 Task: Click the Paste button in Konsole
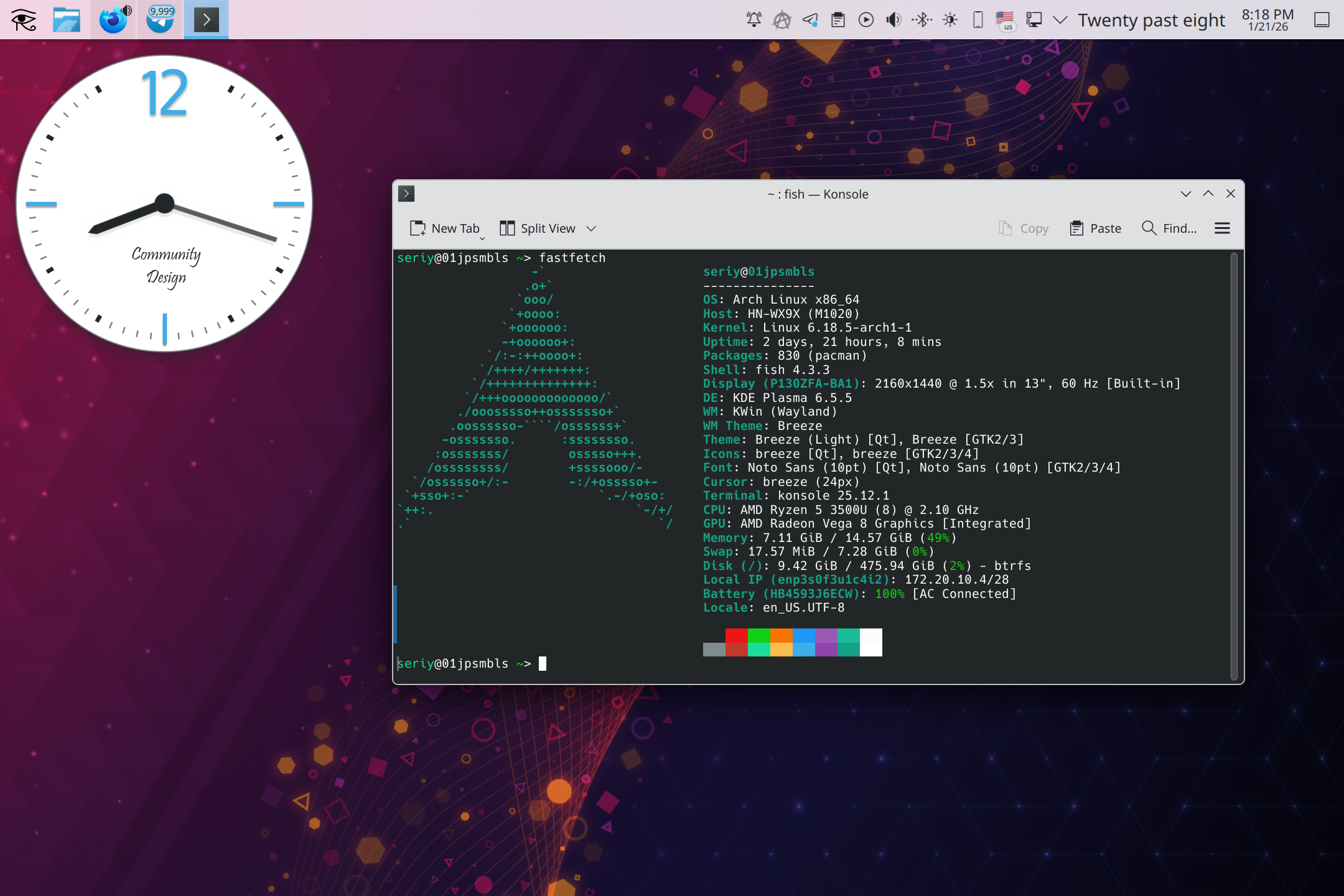click(x=1095, y=228)
